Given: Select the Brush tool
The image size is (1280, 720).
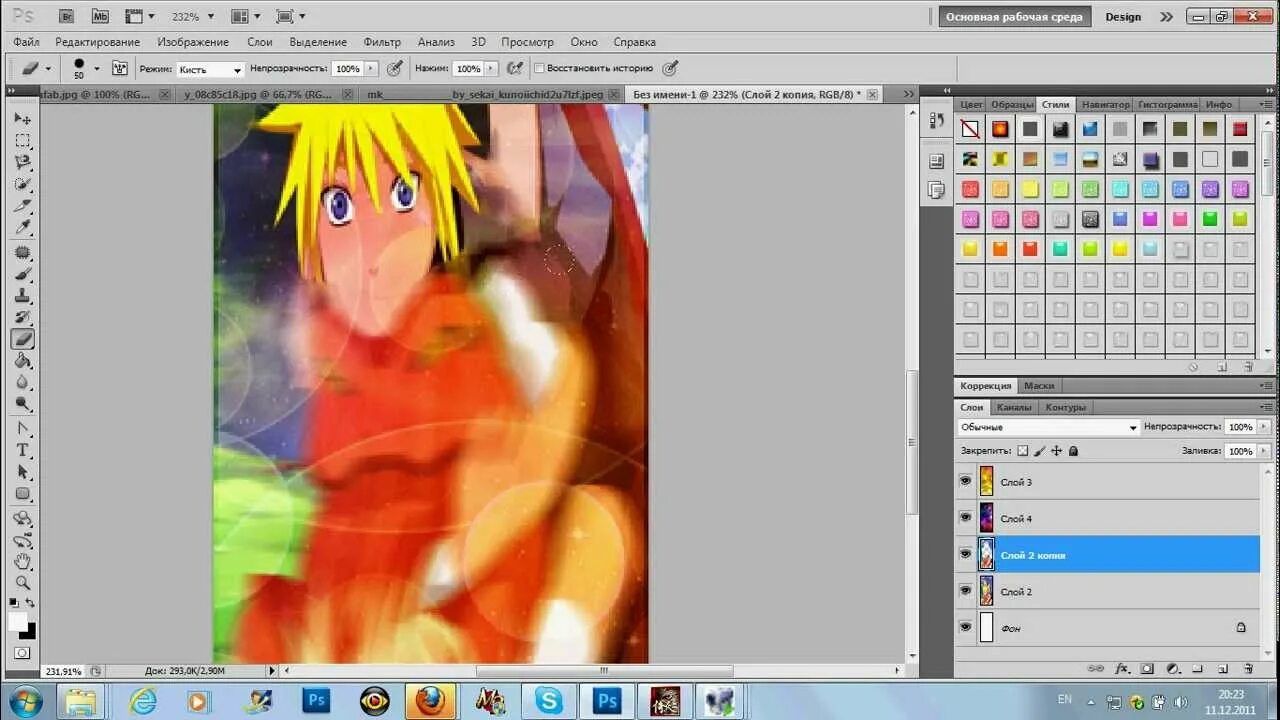Looking at the screenshot, I should pyautogui.click(x=22, y=275).
